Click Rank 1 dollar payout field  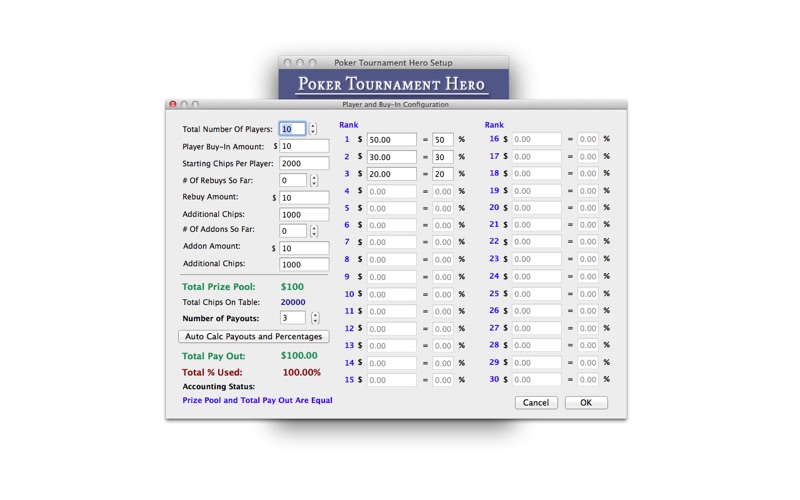click(x=392, y=140)
